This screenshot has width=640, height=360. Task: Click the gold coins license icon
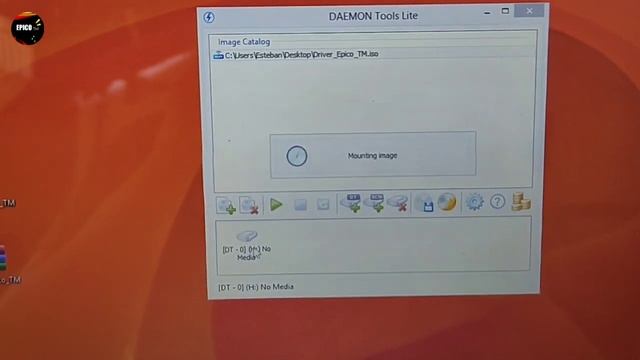click(521, 202)
